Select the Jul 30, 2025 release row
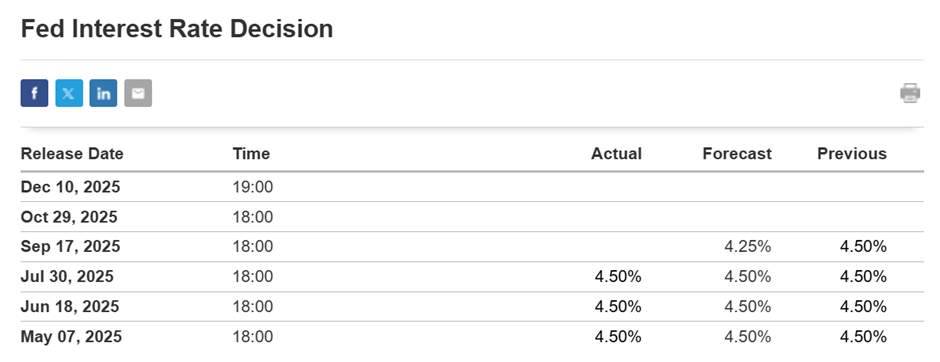Image resolution: width=940 pixels, height=362 pixels. pyautogui.click(x=472, y=276)
